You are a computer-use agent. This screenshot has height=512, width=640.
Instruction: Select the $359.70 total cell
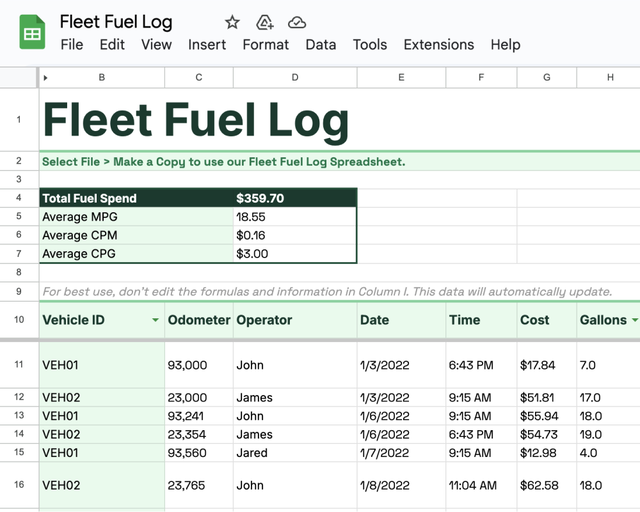click(295, 198)
